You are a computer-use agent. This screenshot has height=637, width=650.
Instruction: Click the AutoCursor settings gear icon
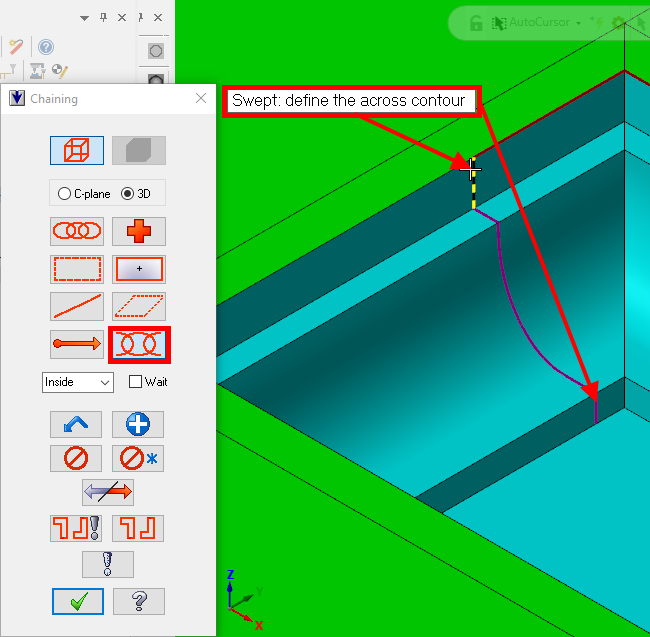(x=618, y=22)
